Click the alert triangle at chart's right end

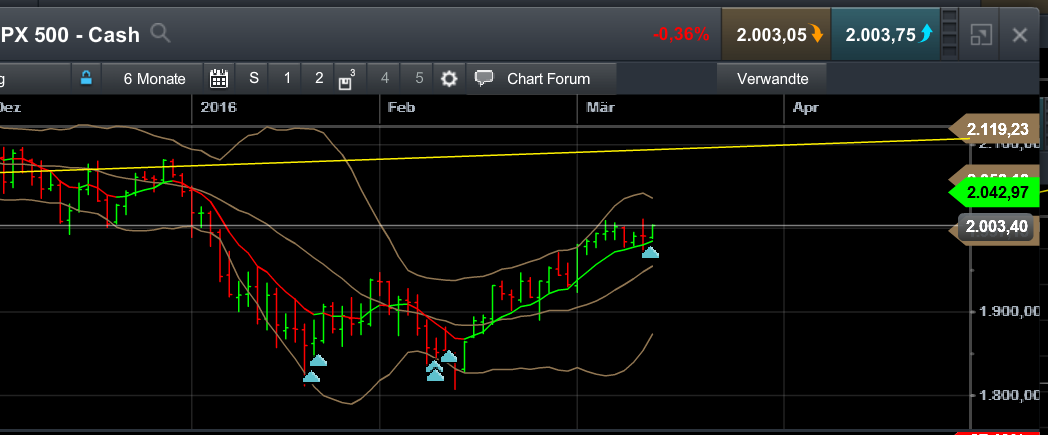point(650,252)
